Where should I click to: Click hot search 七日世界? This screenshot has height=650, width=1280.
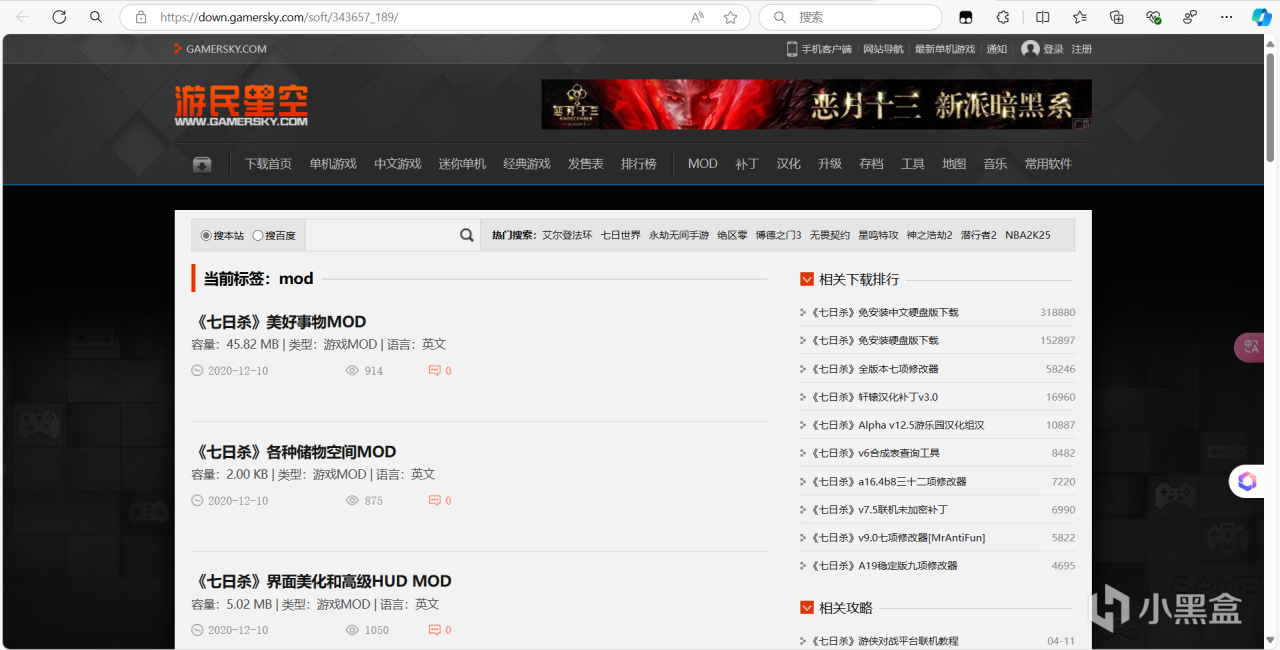click(620, 235)
